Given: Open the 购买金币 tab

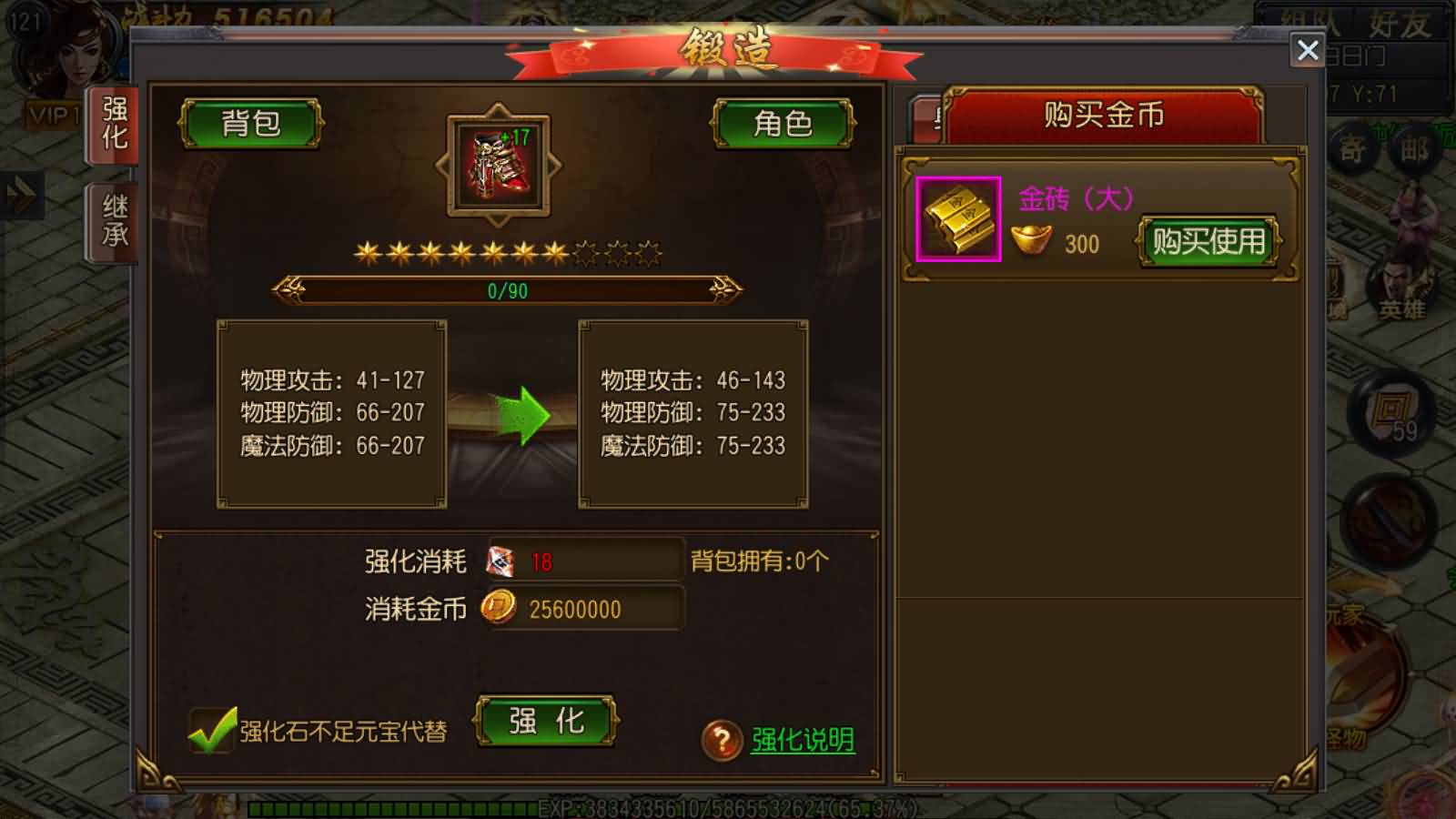Looking at the screenshot, I should [x=1103, y=116].
